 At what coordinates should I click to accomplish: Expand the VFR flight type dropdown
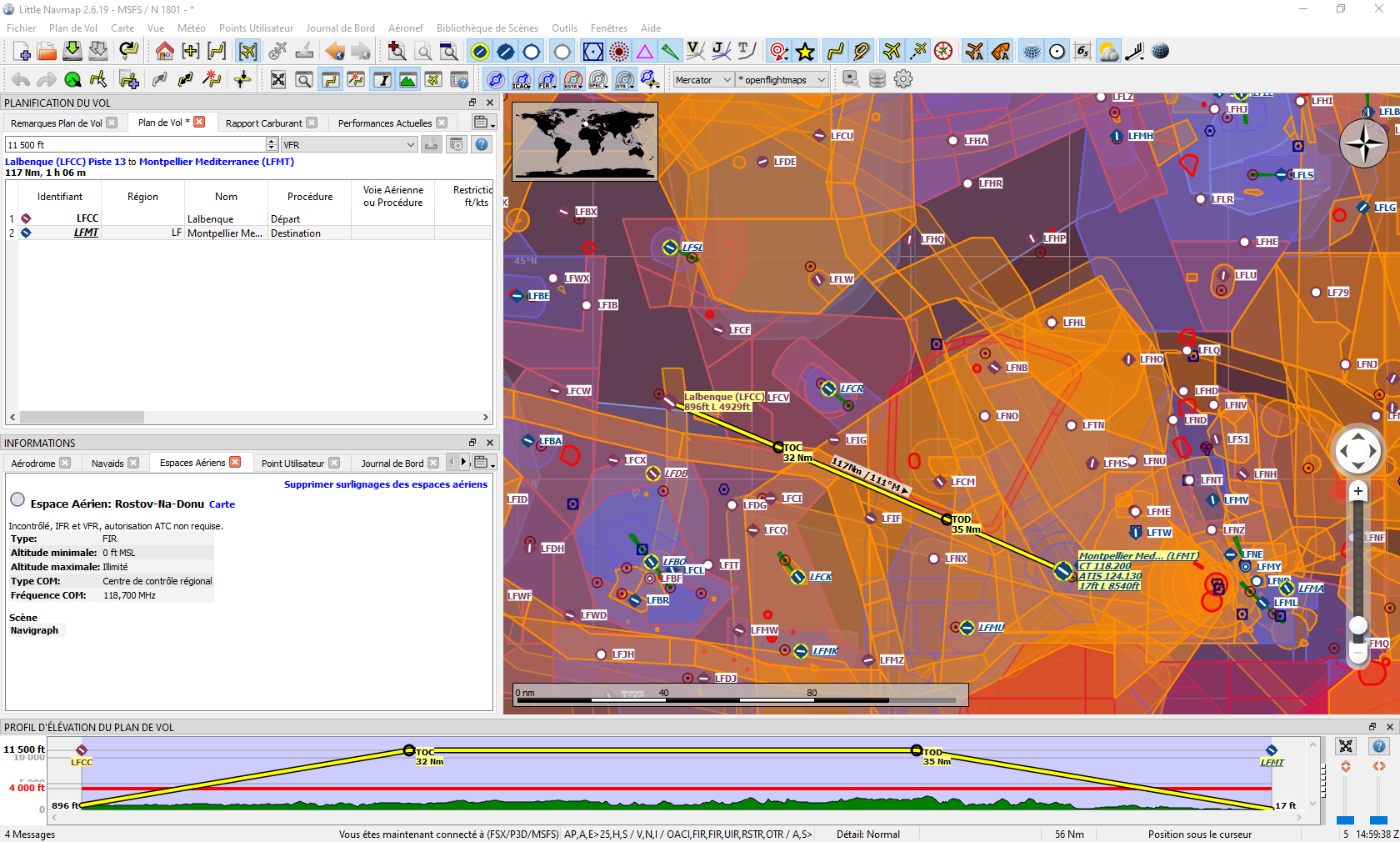click(x=349, y=145)
